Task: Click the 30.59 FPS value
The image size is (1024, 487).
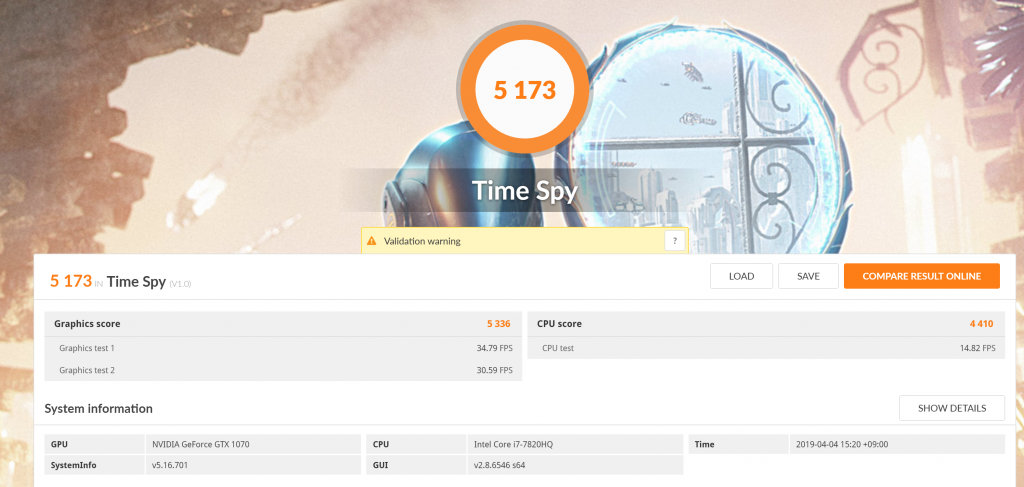Action: [x=494, y=370]
